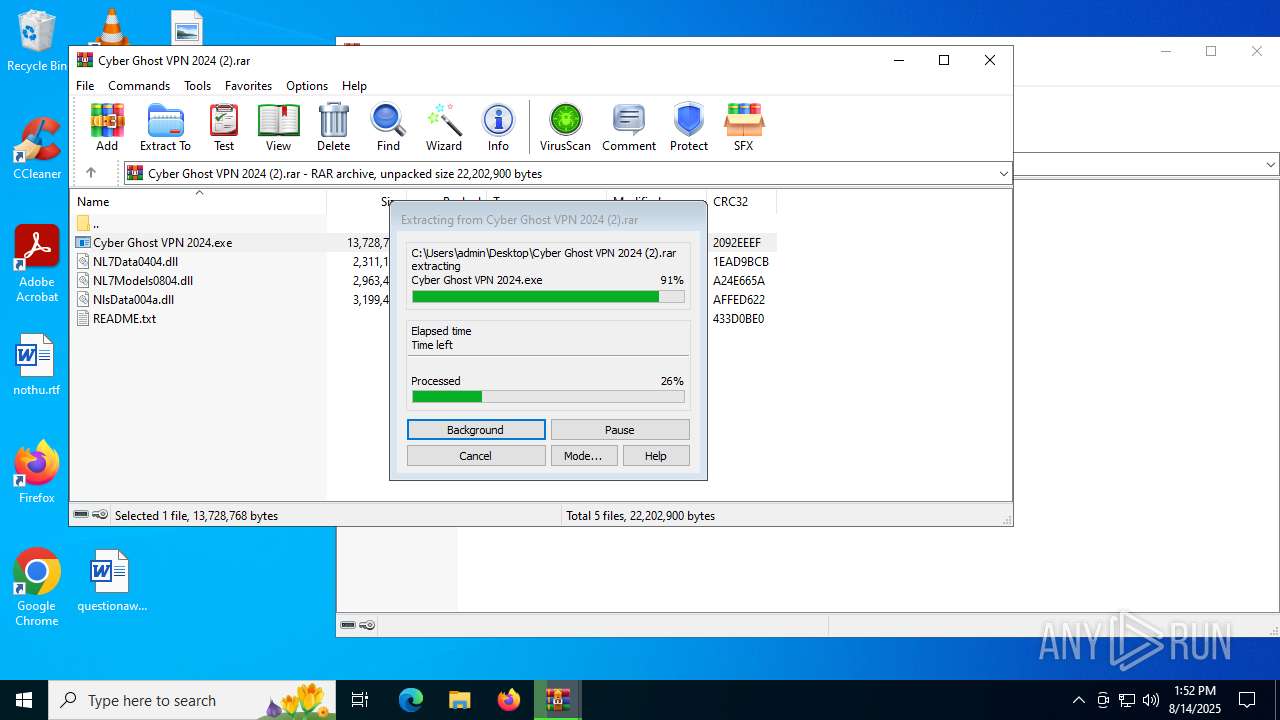Viewport: 1280px width, 720px height.
Task: Click the Delete trash can icon
Action: tap(333, 127)
